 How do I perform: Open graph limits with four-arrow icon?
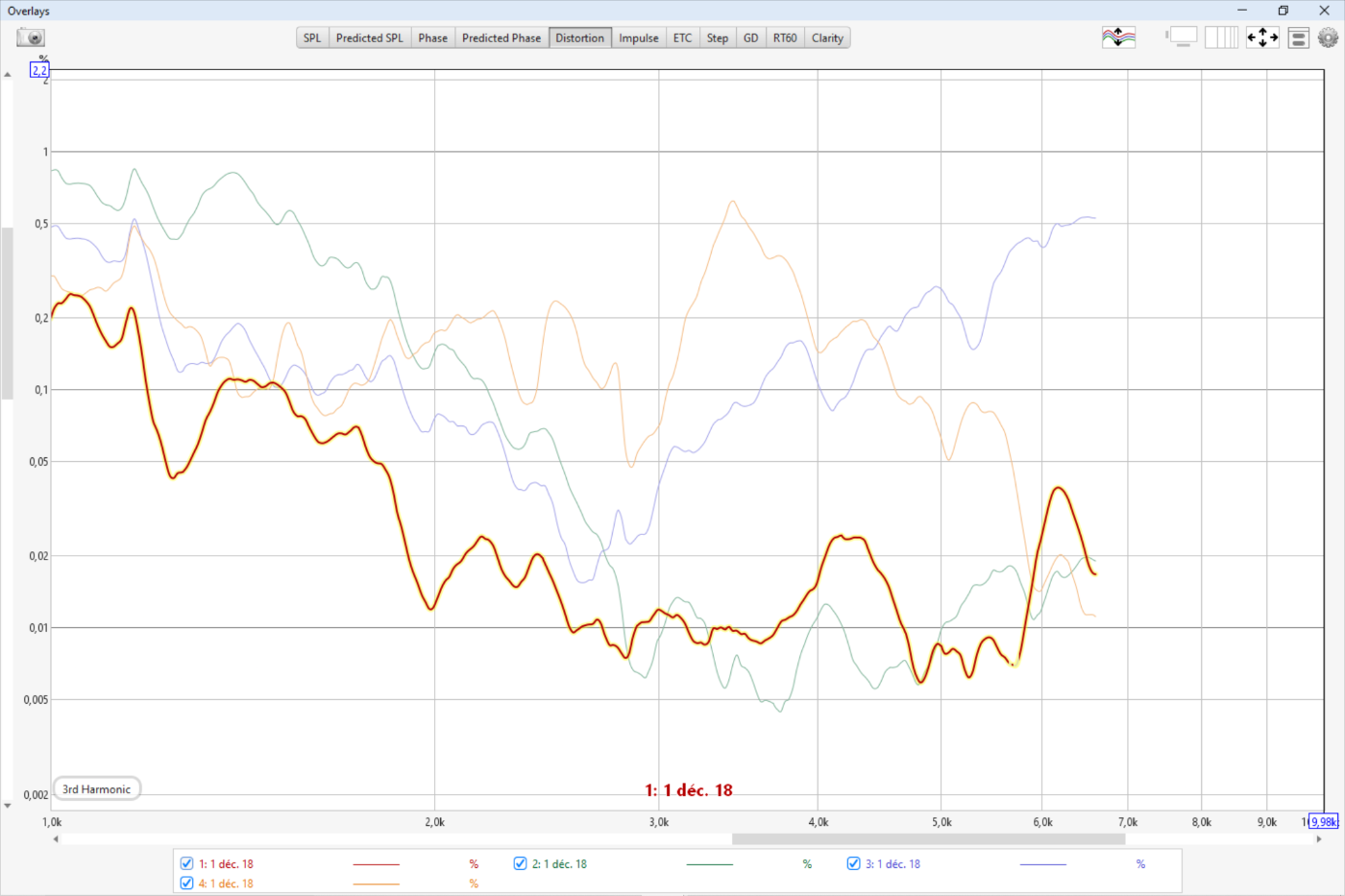click(1262, 37)
